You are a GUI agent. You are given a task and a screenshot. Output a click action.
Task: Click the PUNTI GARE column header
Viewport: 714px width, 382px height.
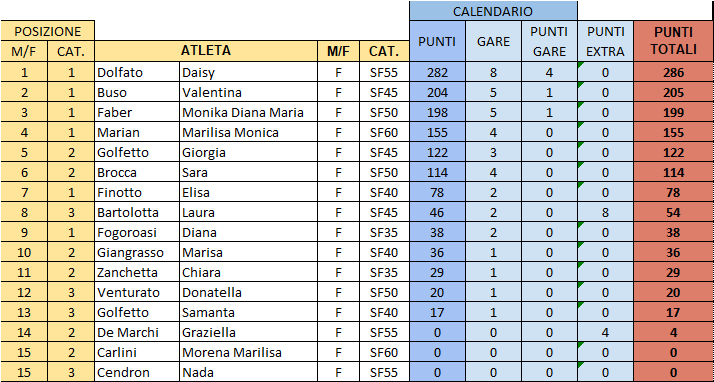coord(549,41)
